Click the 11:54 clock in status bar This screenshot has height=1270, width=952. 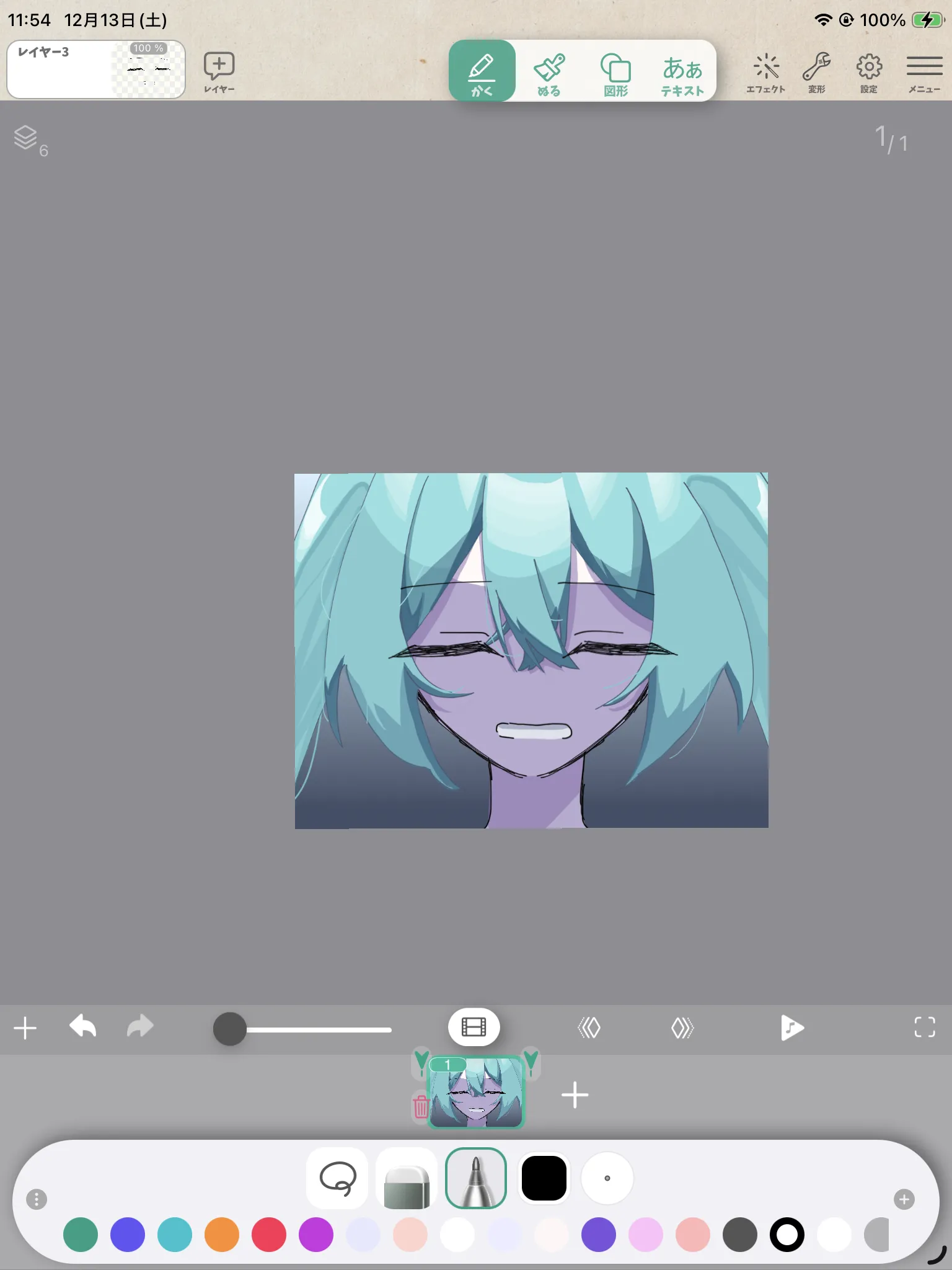coord(29,20)
